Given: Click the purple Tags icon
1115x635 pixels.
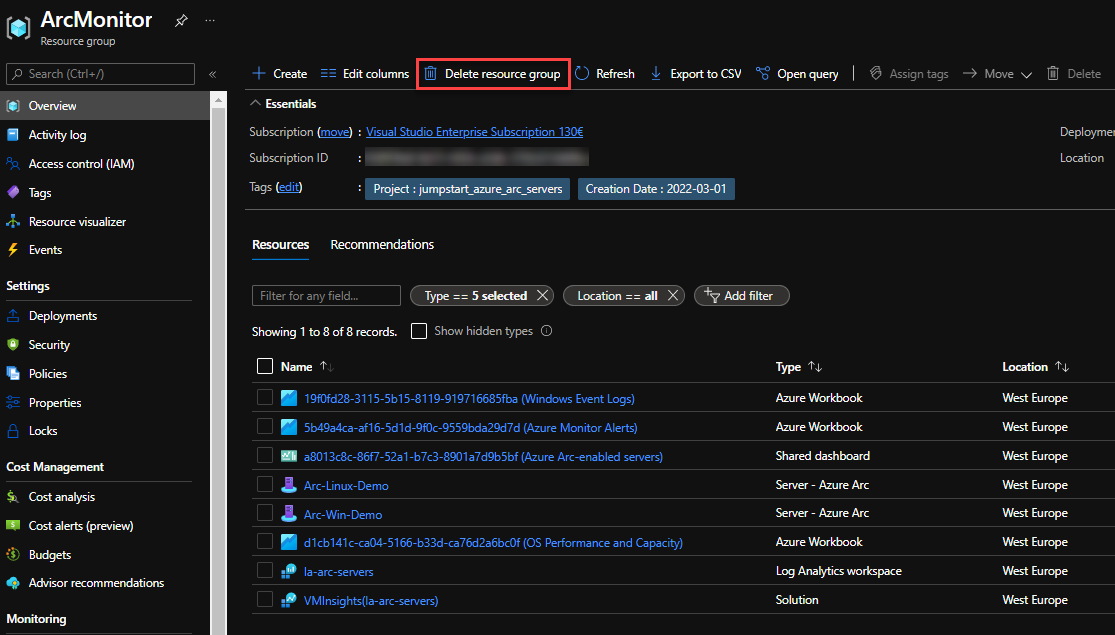Looking at the screenshot, I should 13,192.
